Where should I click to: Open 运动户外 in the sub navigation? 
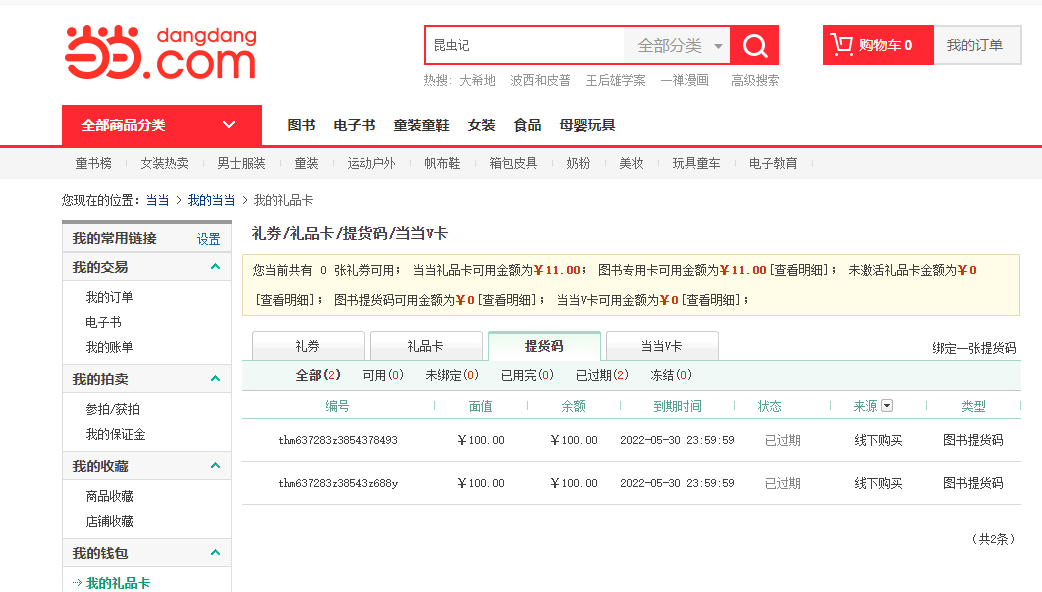pos(371,163)
